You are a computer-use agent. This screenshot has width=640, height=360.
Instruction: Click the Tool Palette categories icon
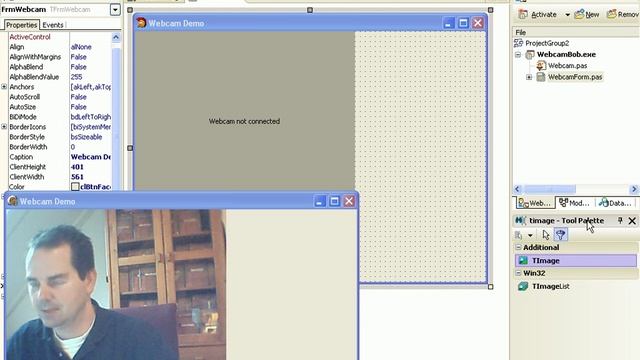click(518, 235)
